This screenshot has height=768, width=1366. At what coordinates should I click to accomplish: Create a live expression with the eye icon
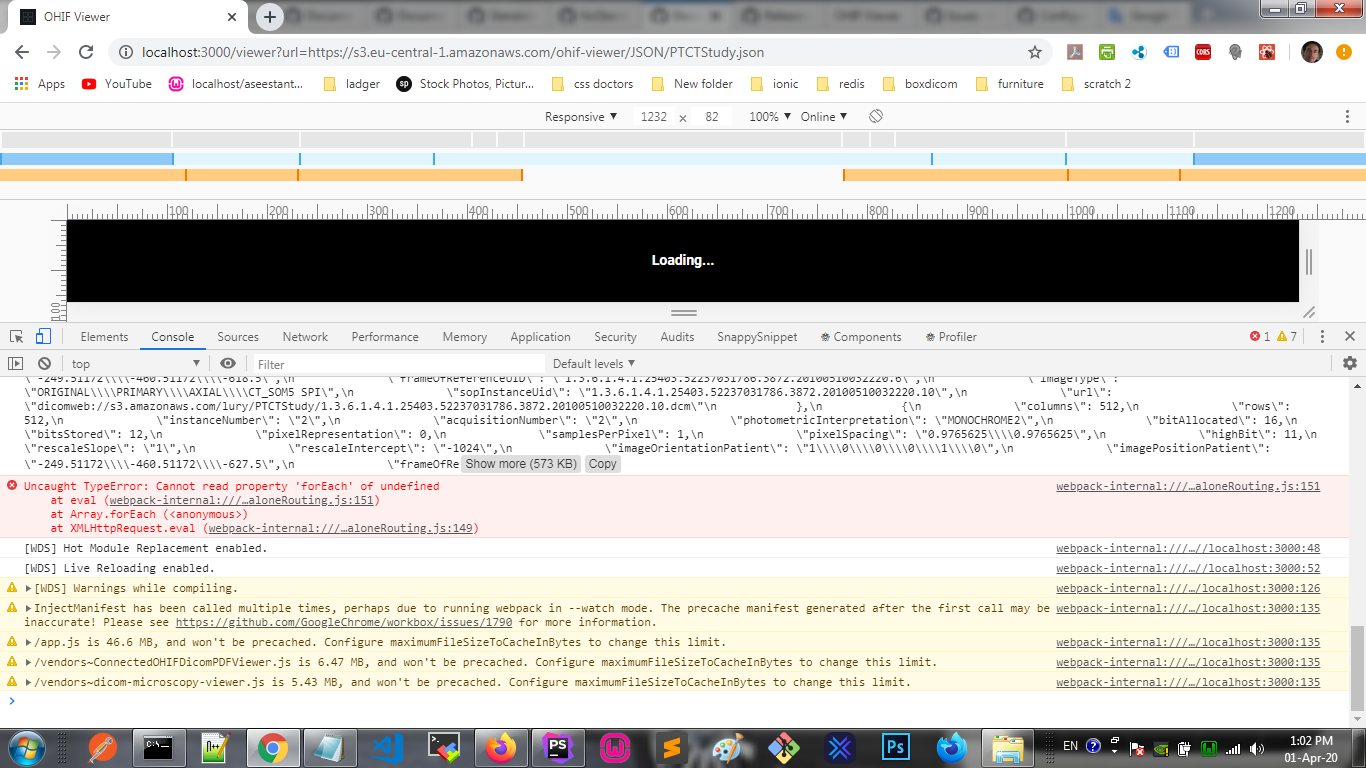click(x=227, y=362)
